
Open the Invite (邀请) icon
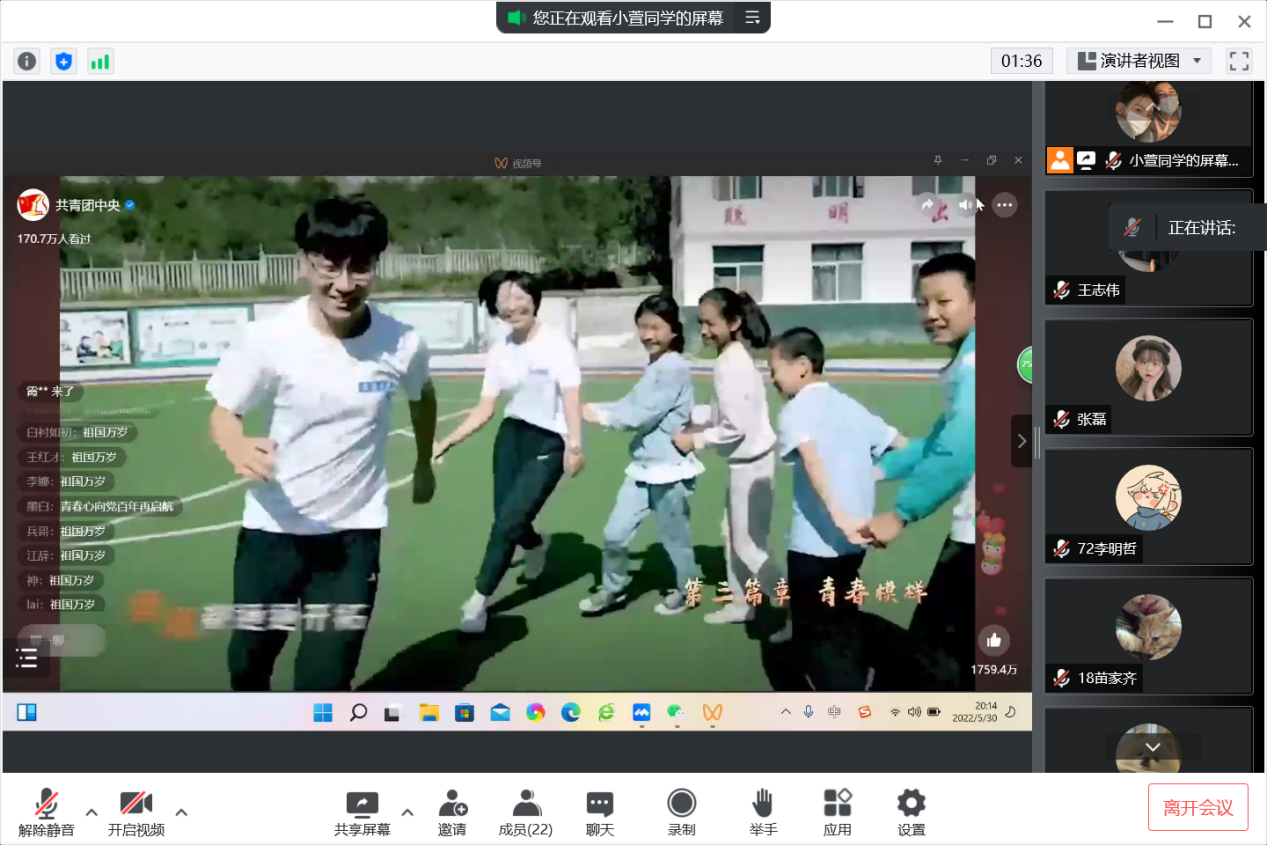452,812
